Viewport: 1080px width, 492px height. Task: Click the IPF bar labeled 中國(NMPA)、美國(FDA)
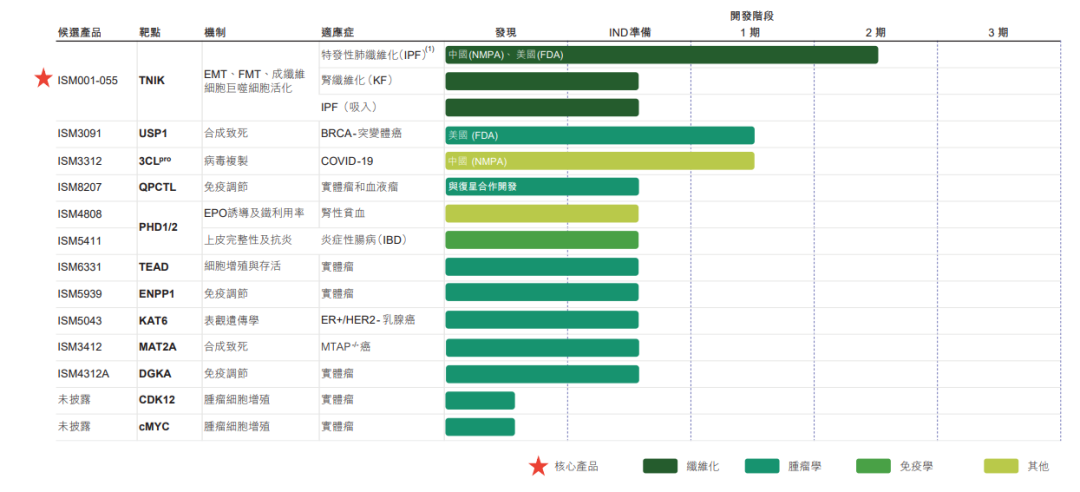pyautogui.click(x=661, y=55)
